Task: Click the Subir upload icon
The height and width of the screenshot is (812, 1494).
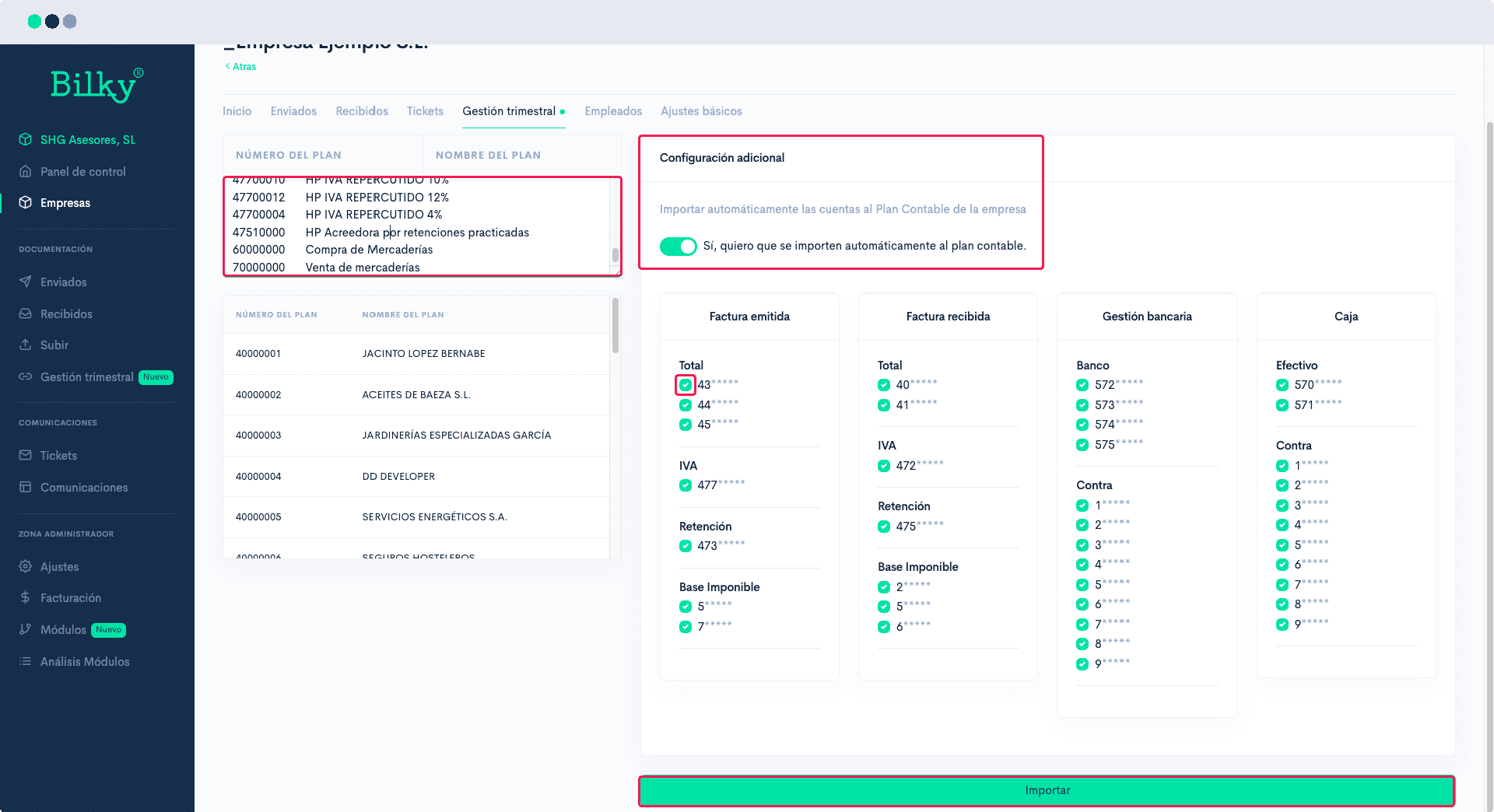Action: [x=26, y=345]
